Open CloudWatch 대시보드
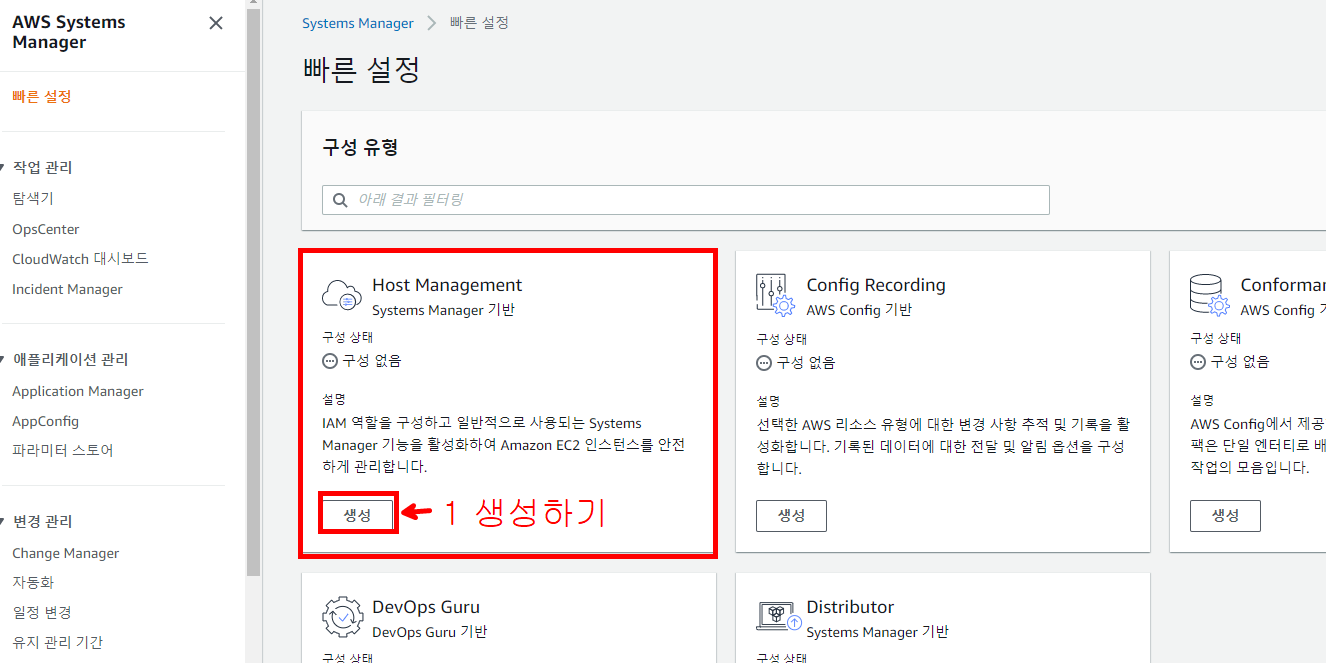 click(x=80, y=259)
